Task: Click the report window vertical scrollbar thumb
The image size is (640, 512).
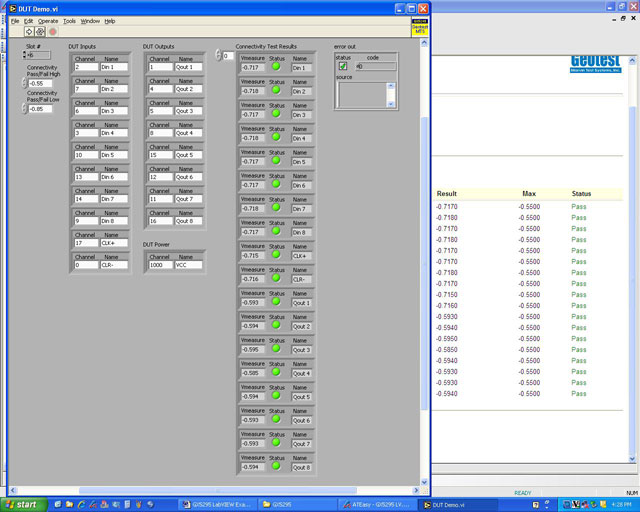Action: (x=632, y=282)
